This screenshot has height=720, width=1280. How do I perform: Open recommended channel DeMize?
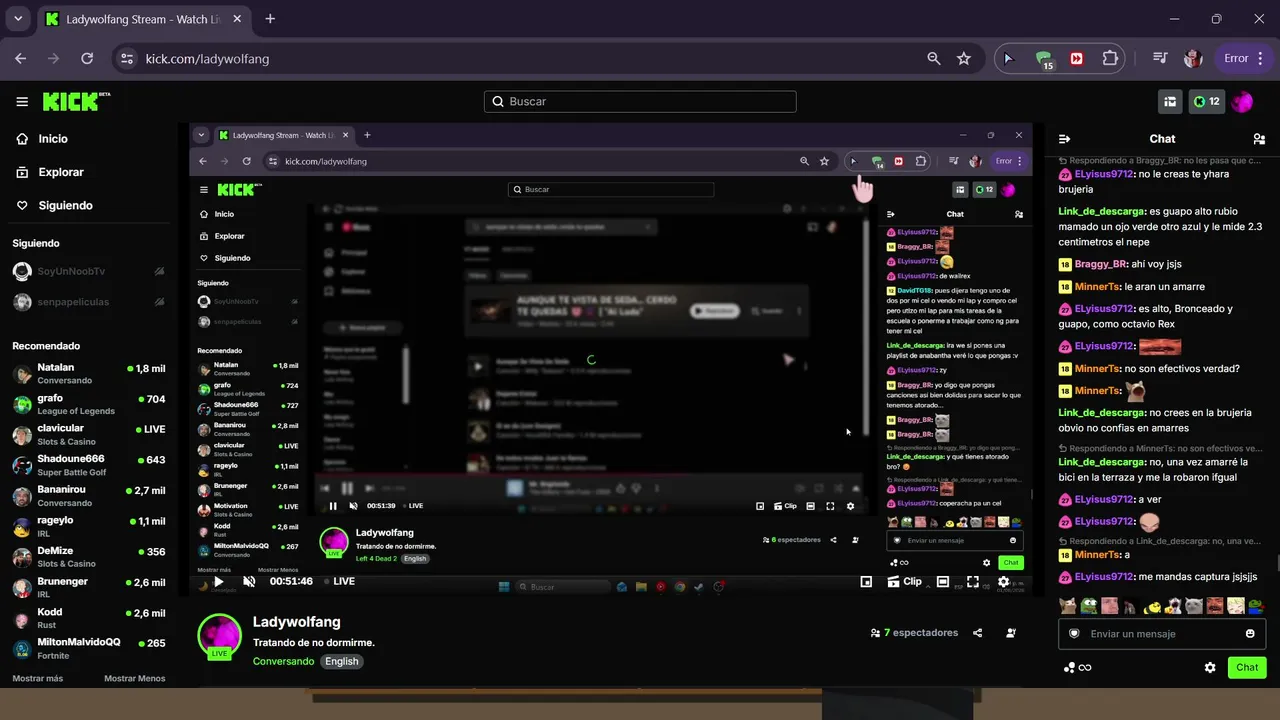(x=88, y=557)
